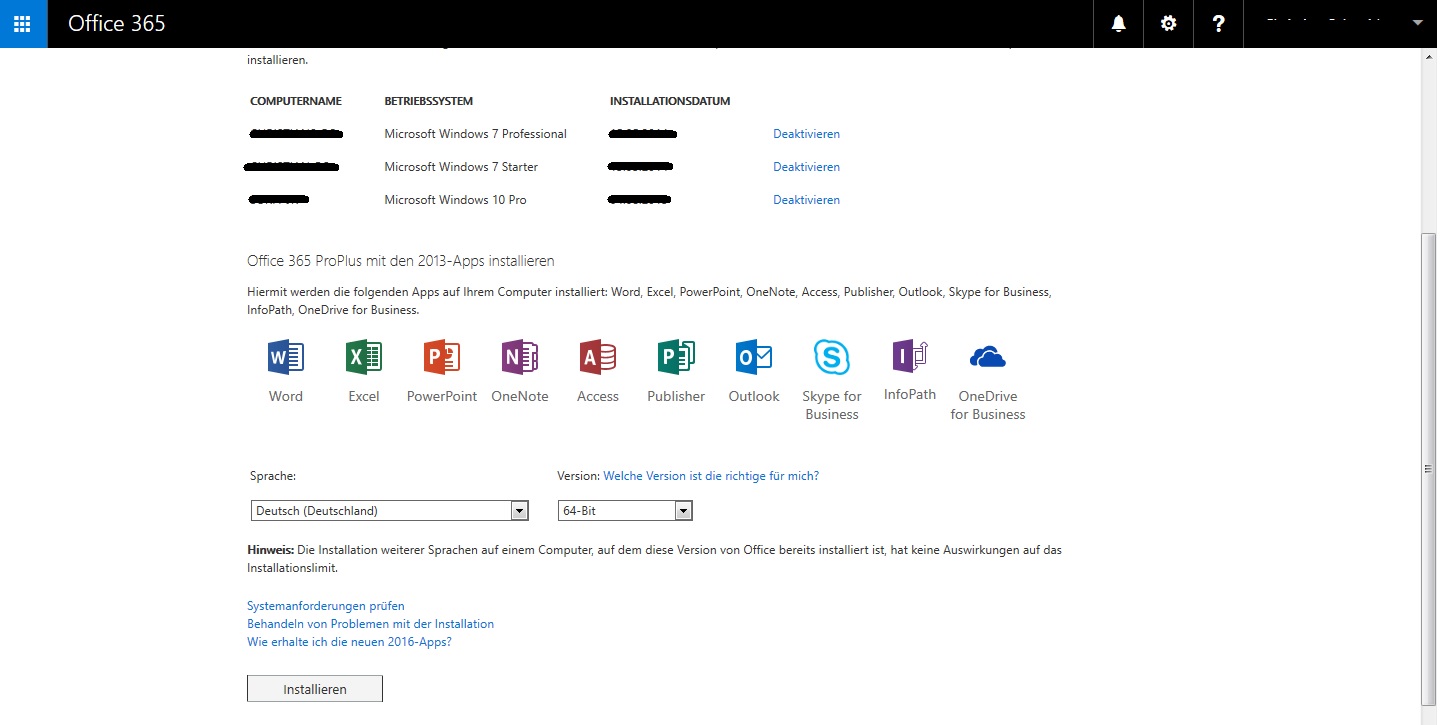Click the Excel app icon
This screenshot has width=1440, height=725.
coord(363,357)
